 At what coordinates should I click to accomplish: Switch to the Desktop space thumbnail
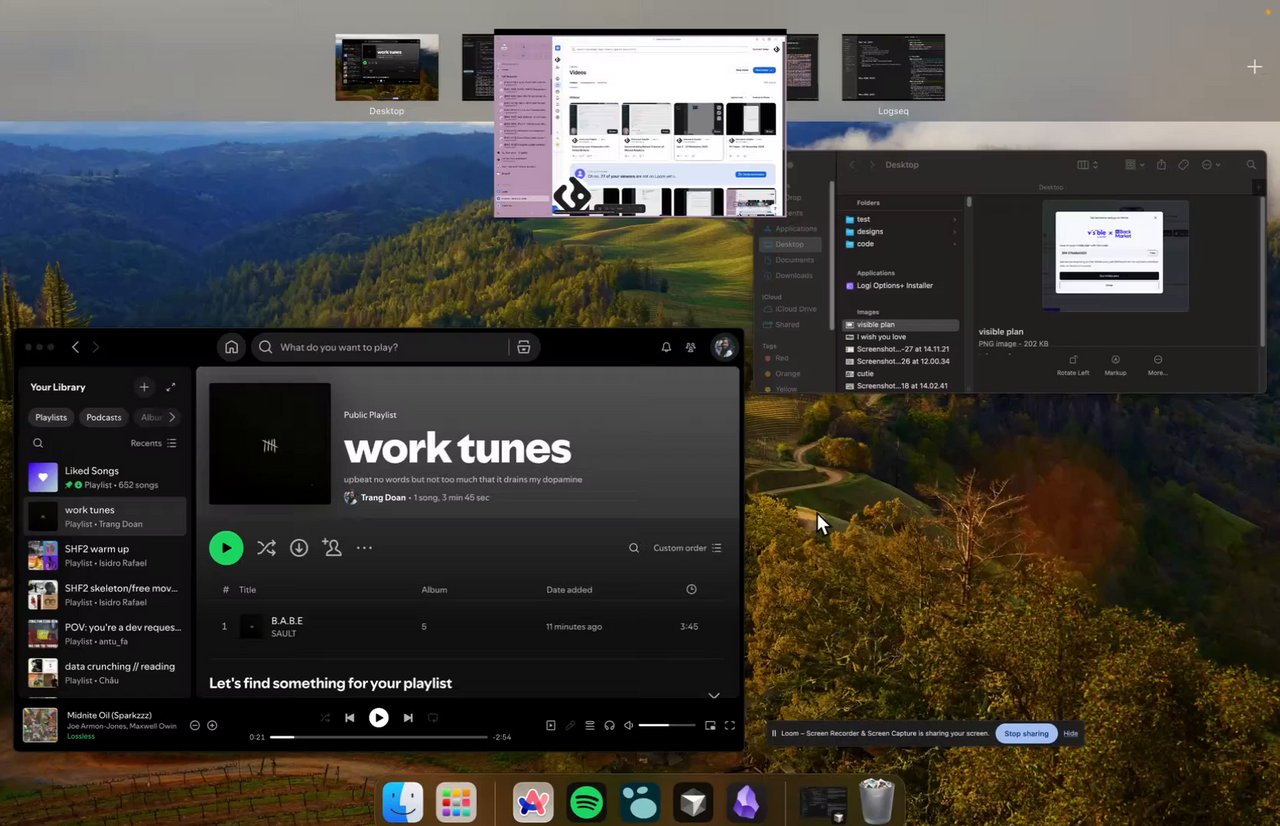pos(387,67)
